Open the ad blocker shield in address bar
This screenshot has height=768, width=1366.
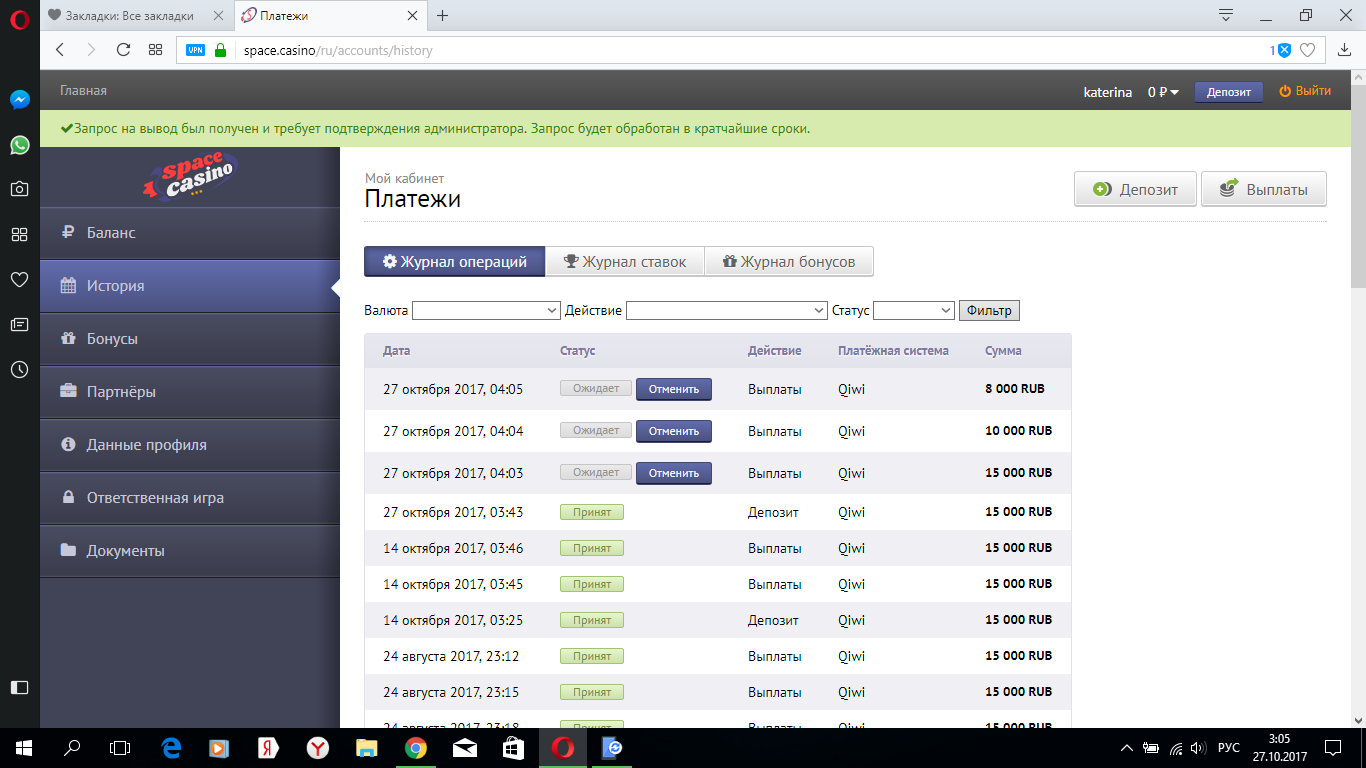pos(1283,50)
